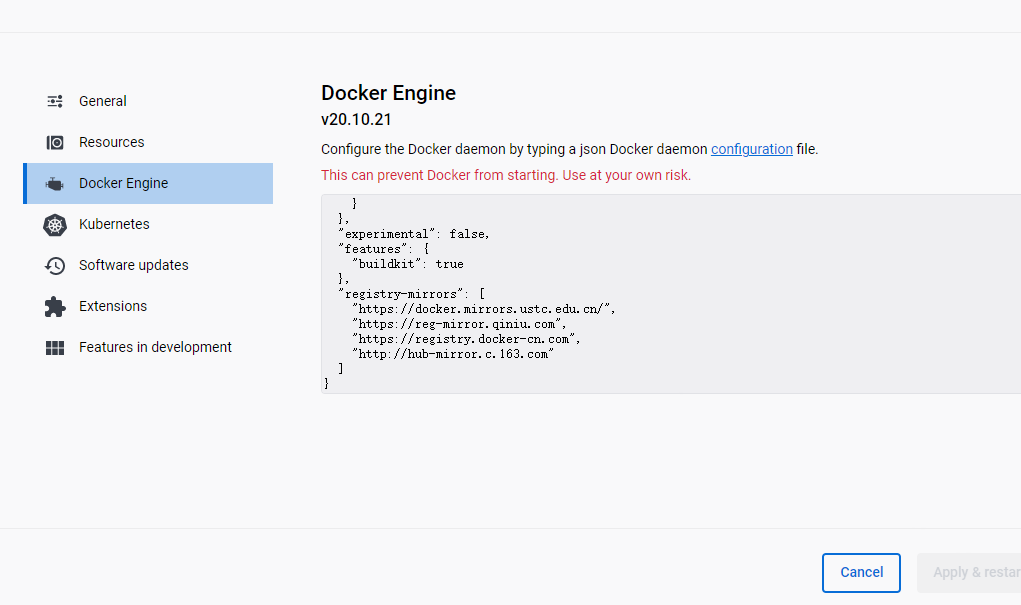Click the Extensions puzzle piece icon
Image resolution: width=1021 pixels, height=605 pixels.
pyautogui.click(x=55, y=307)
